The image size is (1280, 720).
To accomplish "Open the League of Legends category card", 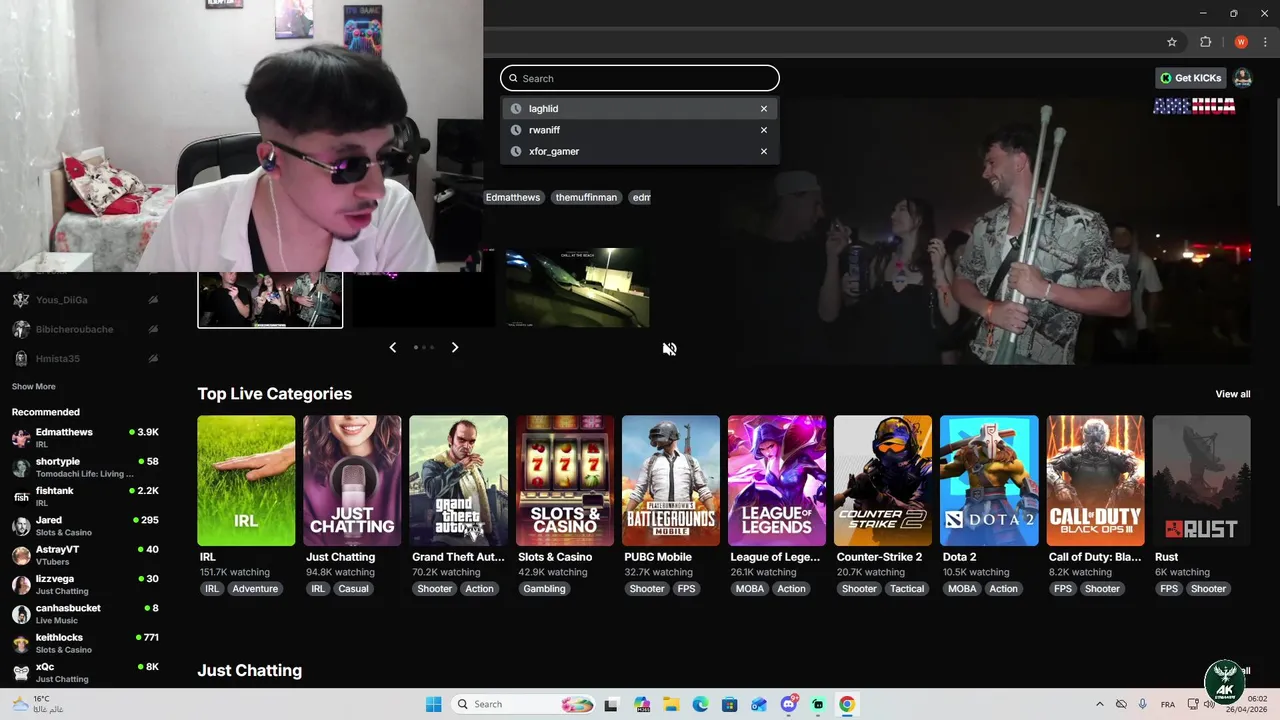I will pyautogui.click(x=777, y=480).
